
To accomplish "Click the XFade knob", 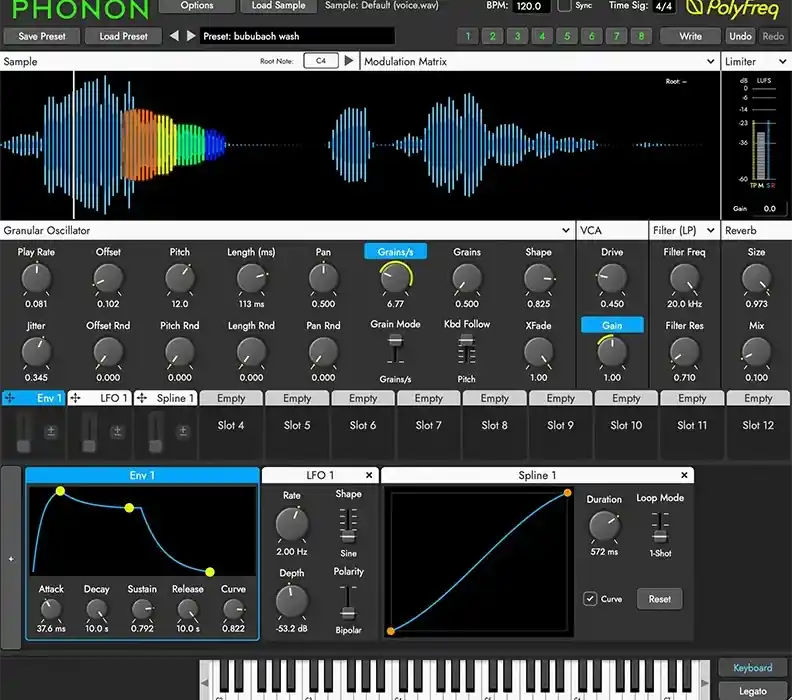I will [x=538, y=352].
